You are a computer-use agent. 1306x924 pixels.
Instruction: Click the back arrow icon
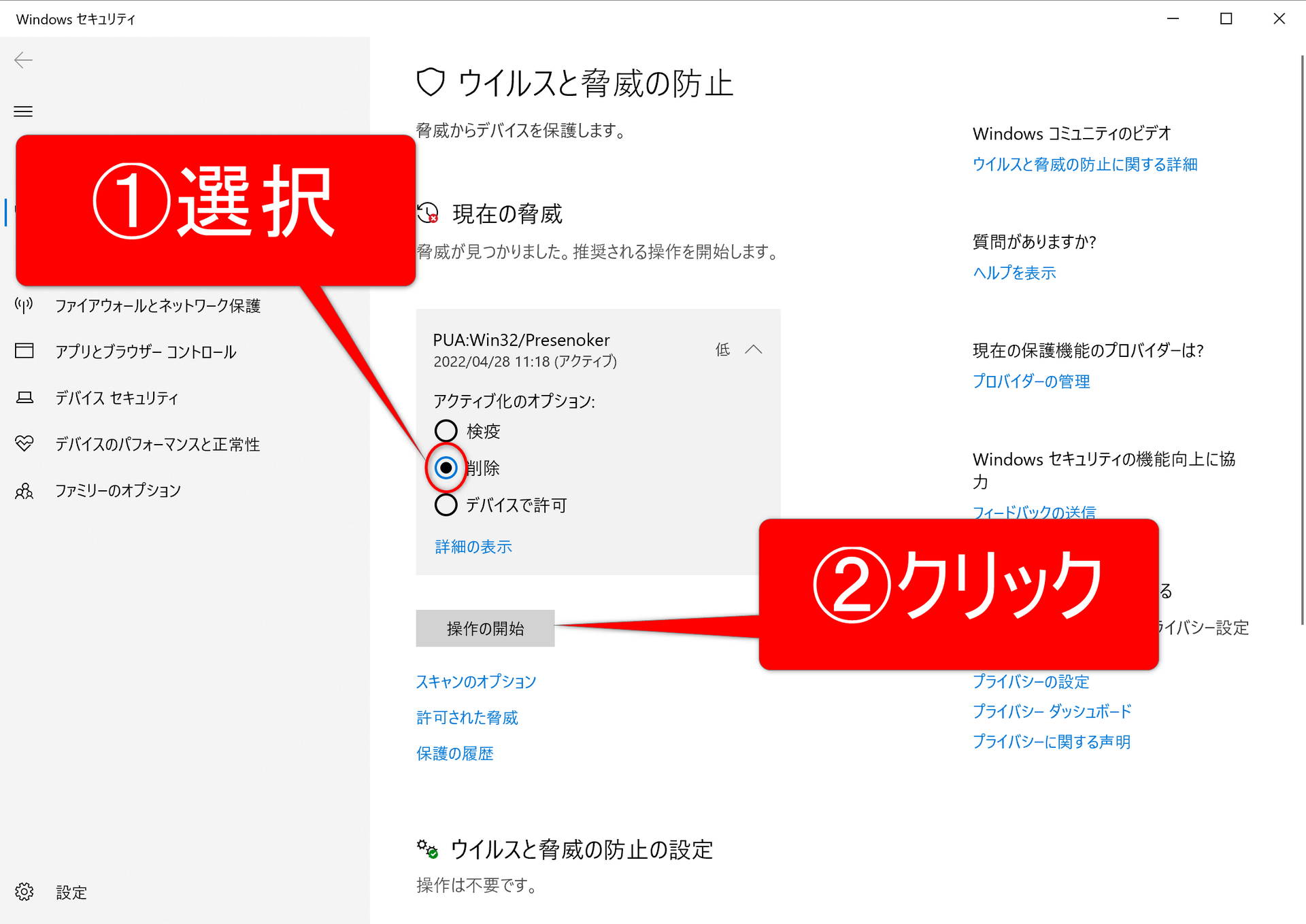(x=23, y=60)
